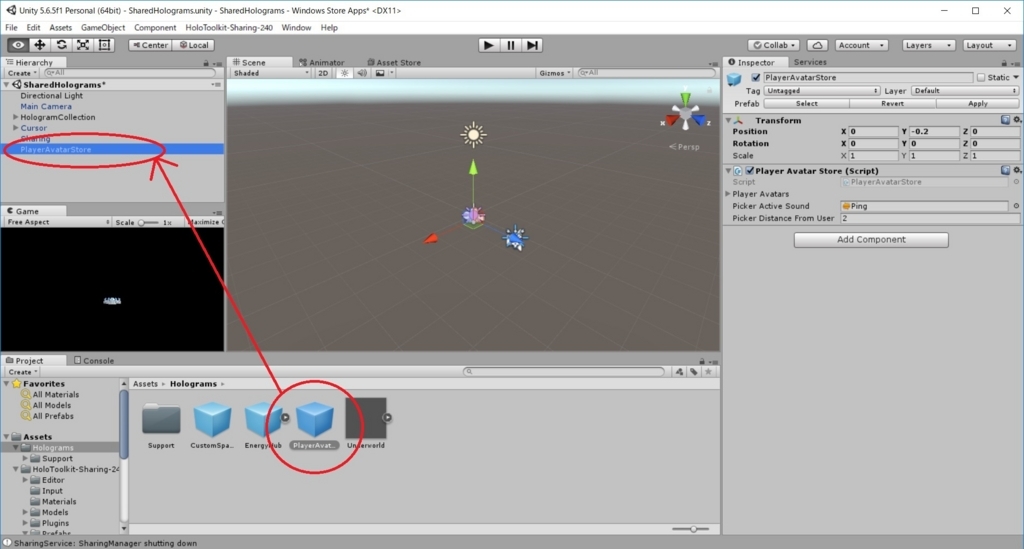Open the Component menu

[155, 27]
